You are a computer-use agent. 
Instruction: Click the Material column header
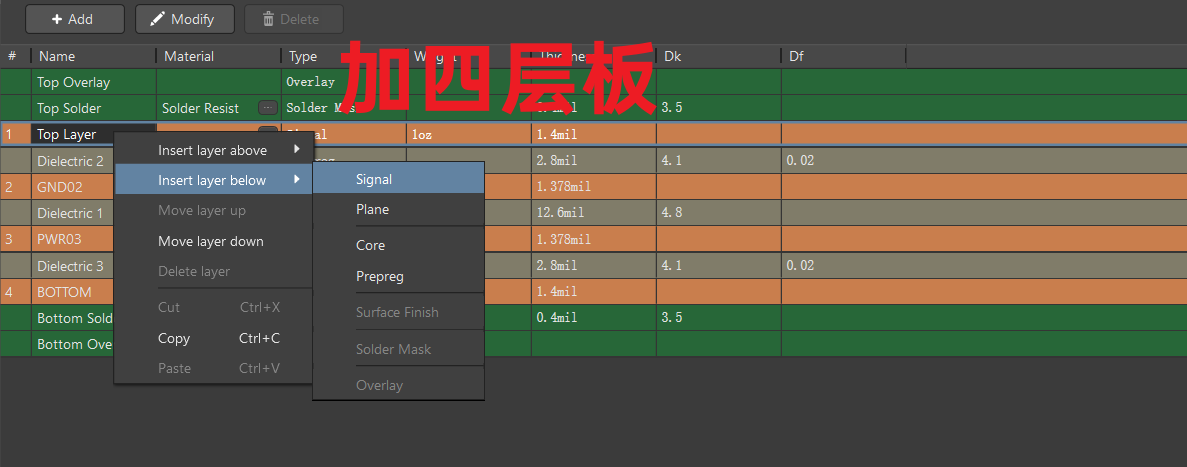click(x=189, y=56)
